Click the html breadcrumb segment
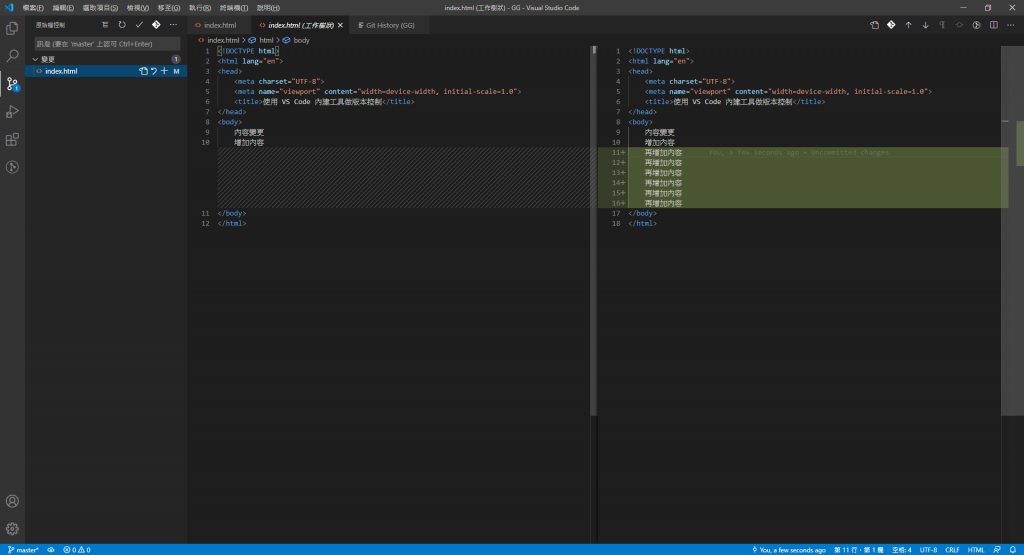Screen dimensions: 1024x555 (x=266, y=40)
